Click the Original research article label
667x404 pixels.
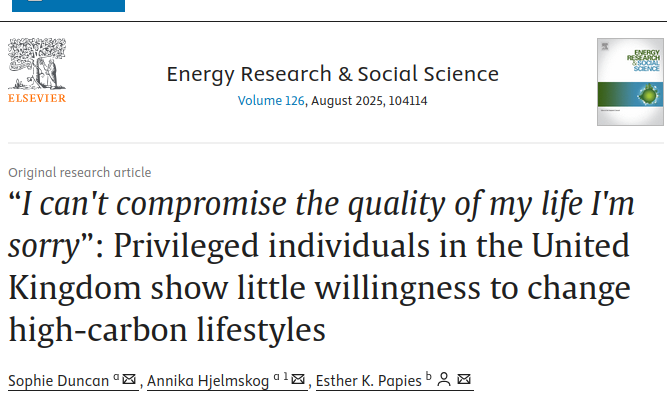tap(80, 173)
